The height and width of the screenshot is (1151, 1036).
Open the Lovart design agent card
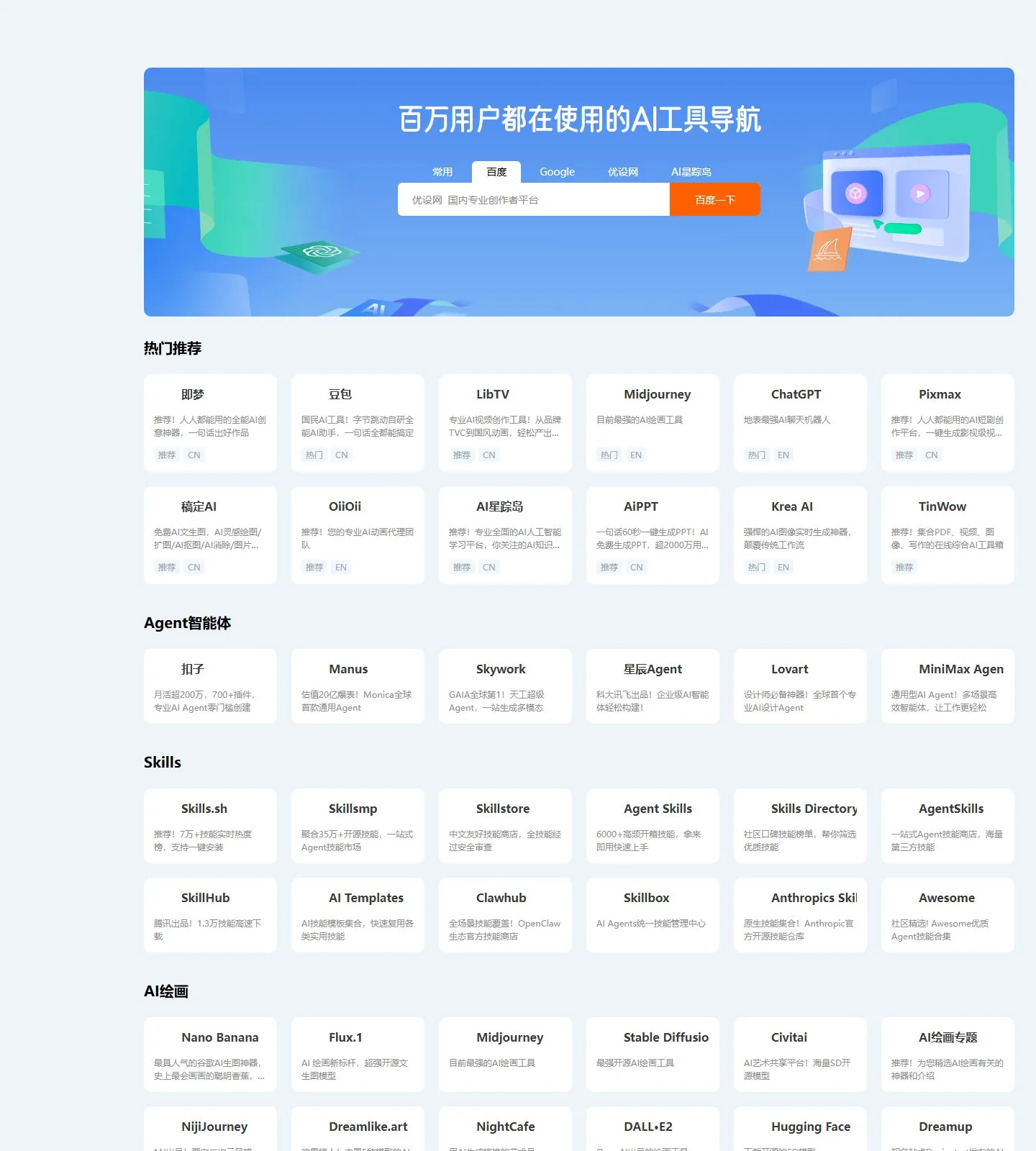point(800,686)
